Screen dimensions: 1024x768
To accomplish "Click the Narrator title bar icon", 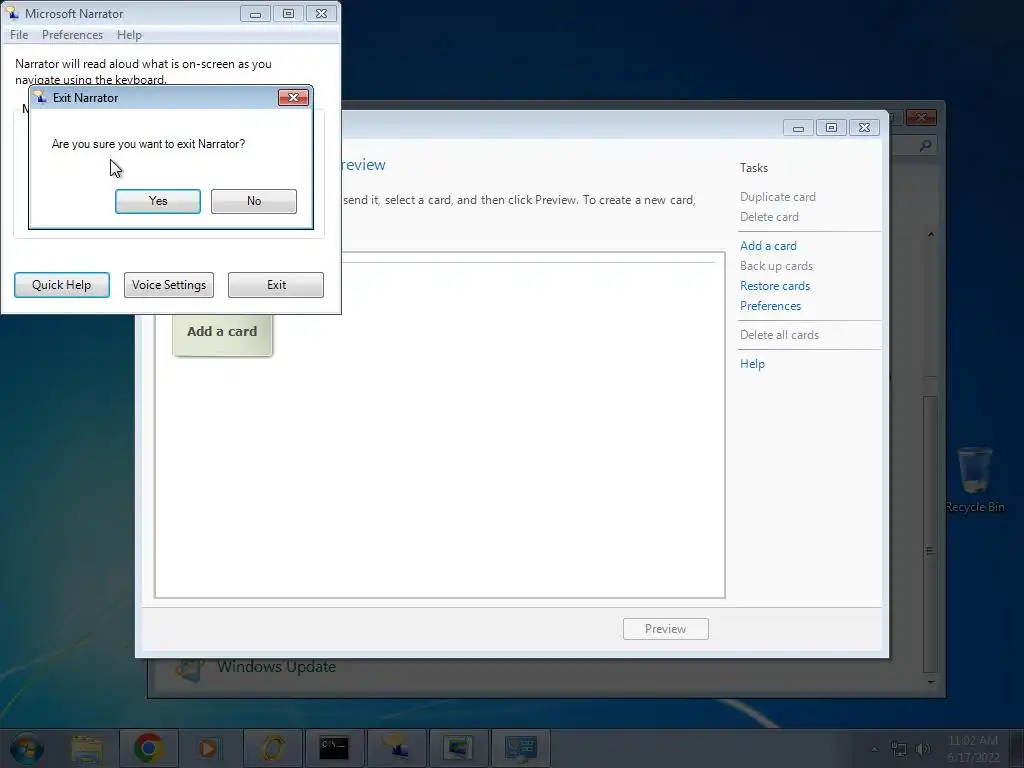I will tap(12, 13).
